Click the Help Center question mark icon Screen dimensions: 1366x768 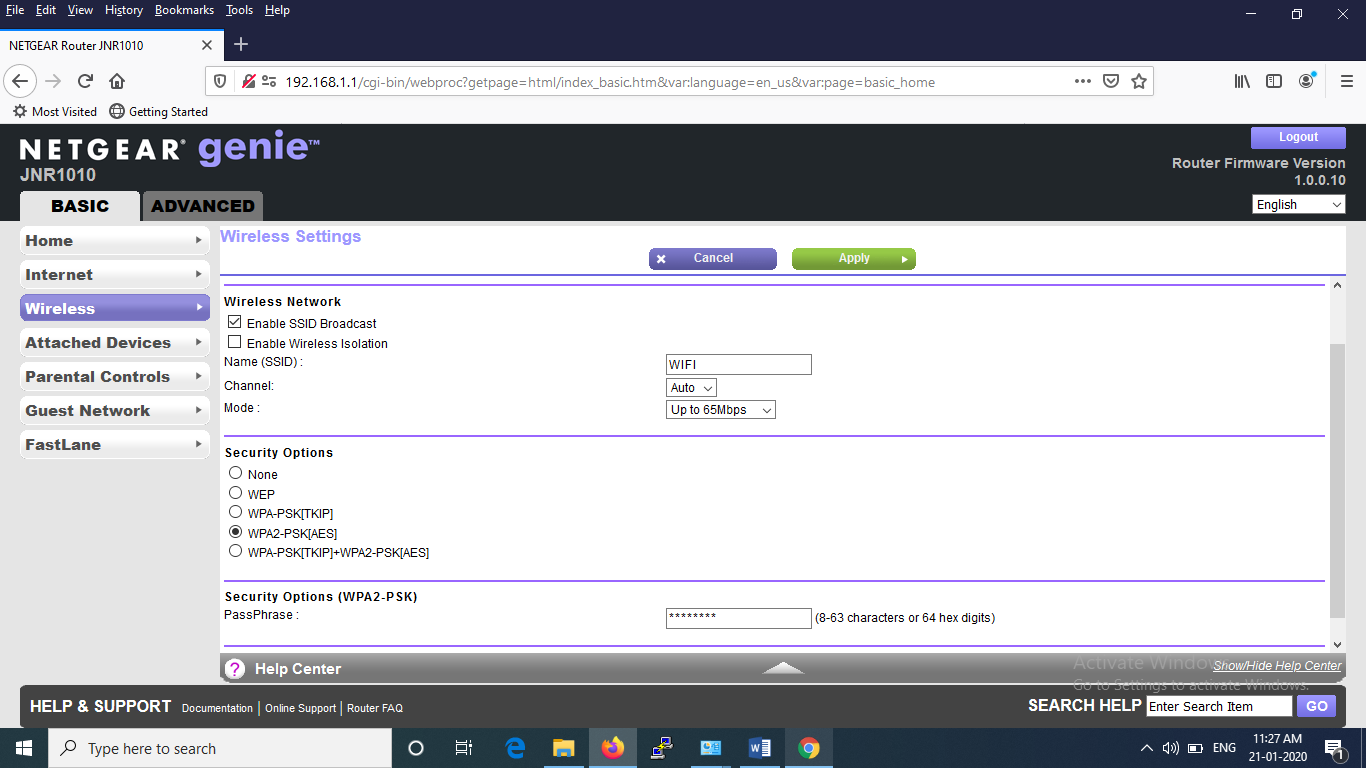click(x=235, y=669)
